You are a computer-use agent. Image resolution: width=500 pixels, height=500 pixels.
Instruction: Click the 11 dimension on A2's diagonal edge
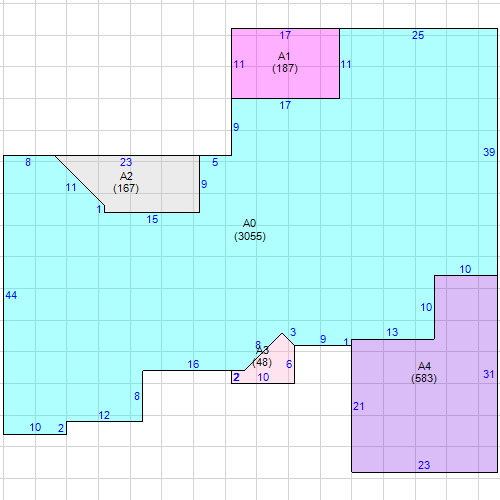point(71,187)
